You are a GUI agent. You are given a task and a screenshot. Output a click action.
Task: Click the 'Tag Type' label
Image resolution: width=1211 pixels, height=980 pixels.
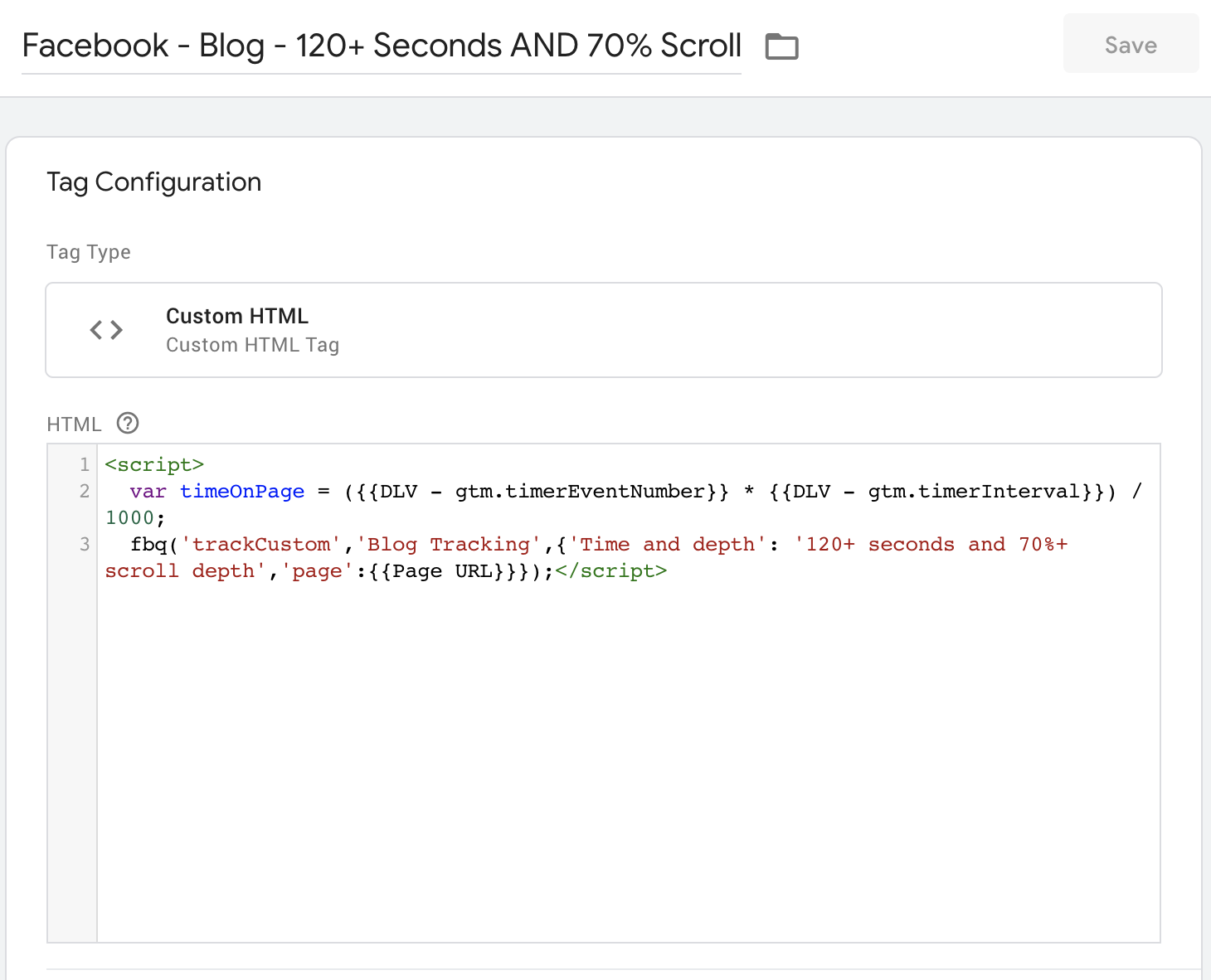[x=89, y=252]
